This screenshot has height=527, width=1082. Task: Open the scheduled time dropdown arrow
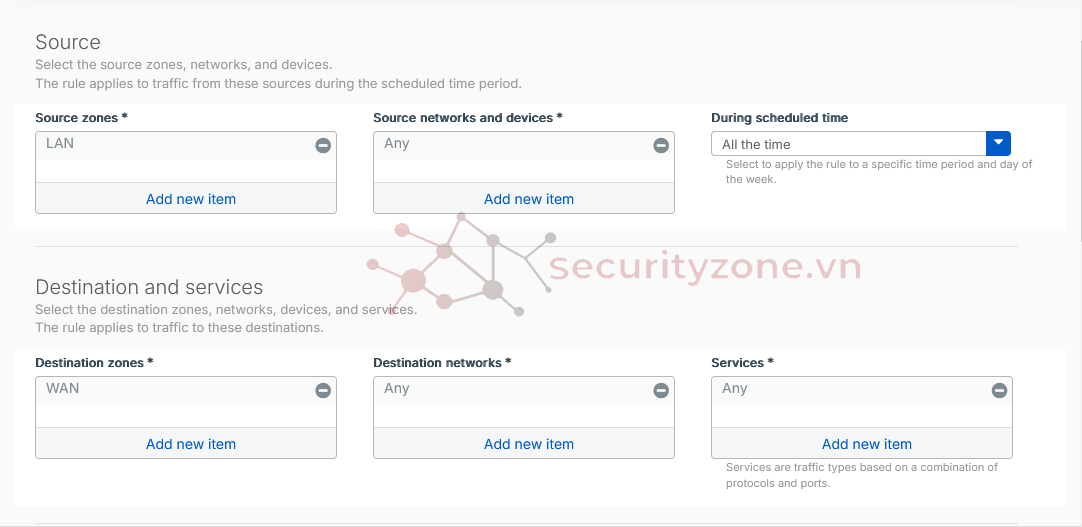[x=998, y=144]
